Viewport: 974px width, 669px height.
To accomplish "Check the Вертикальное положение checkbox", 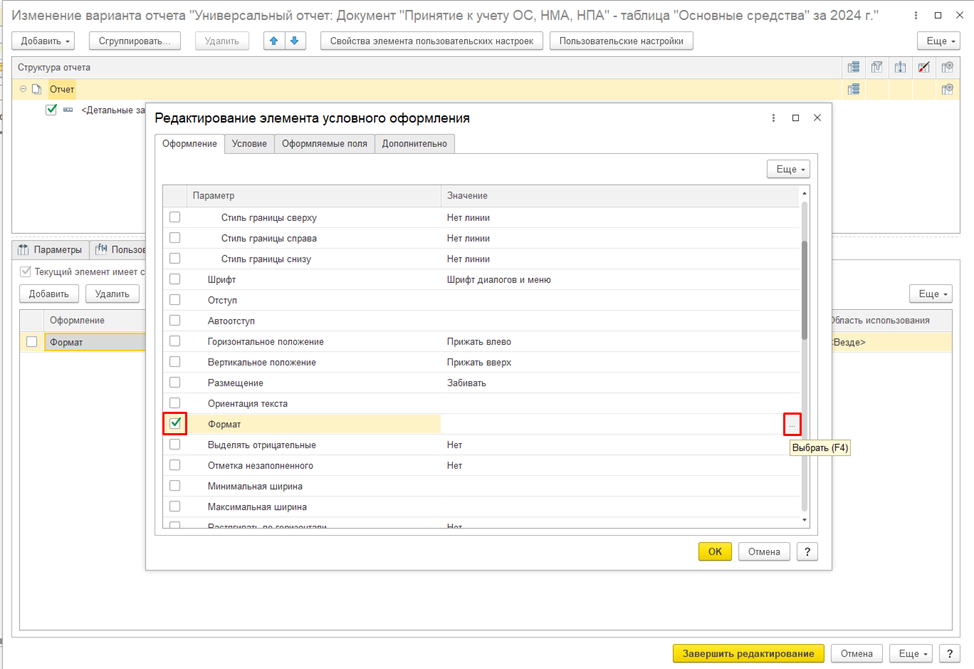I will click(175, 362).
